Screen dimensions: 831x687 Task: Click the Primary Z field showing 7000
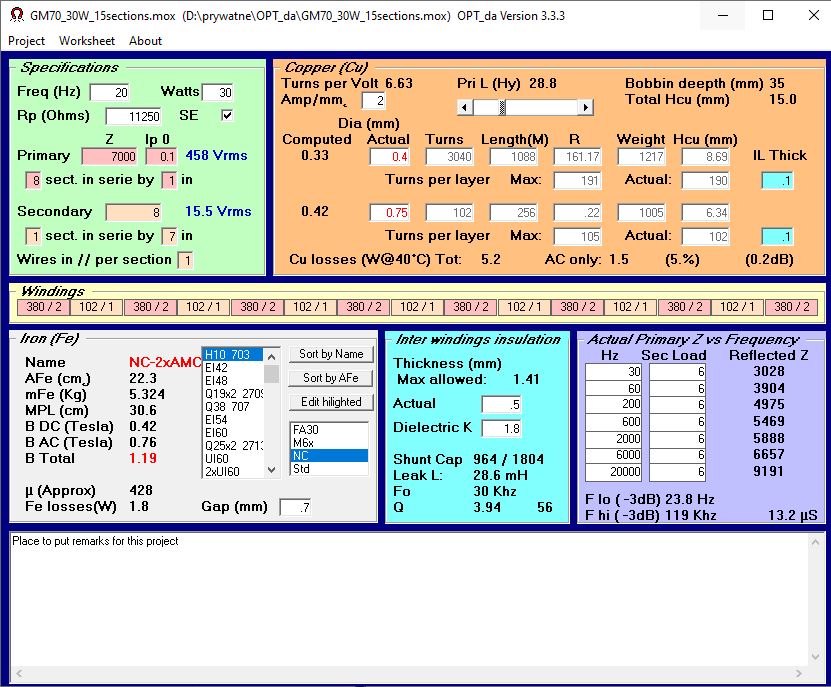[x=109, y=156]
